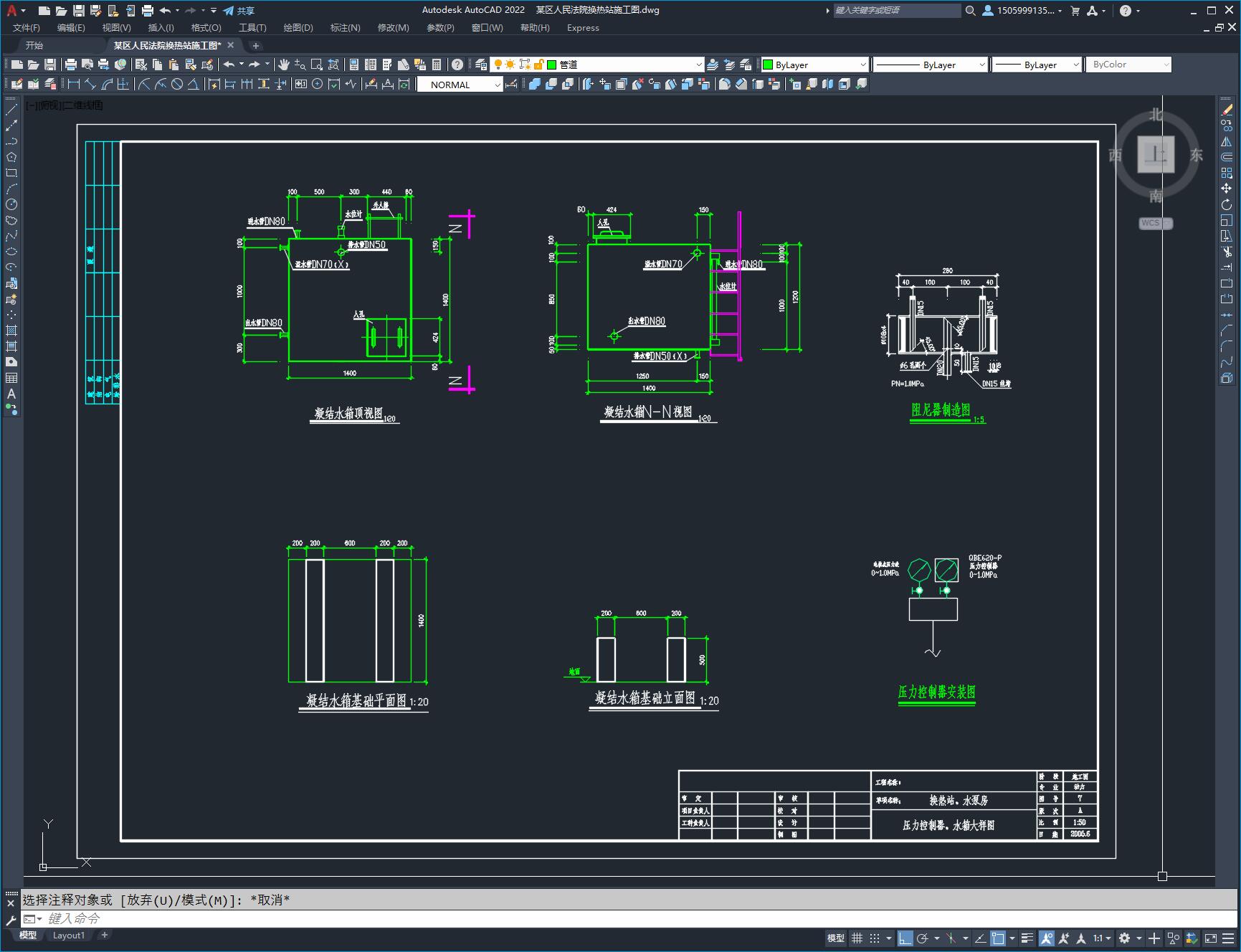Click the Plot printer icon in the quick access toolbar
Viewport: 1241px width, 952px height.
point(148,11)
